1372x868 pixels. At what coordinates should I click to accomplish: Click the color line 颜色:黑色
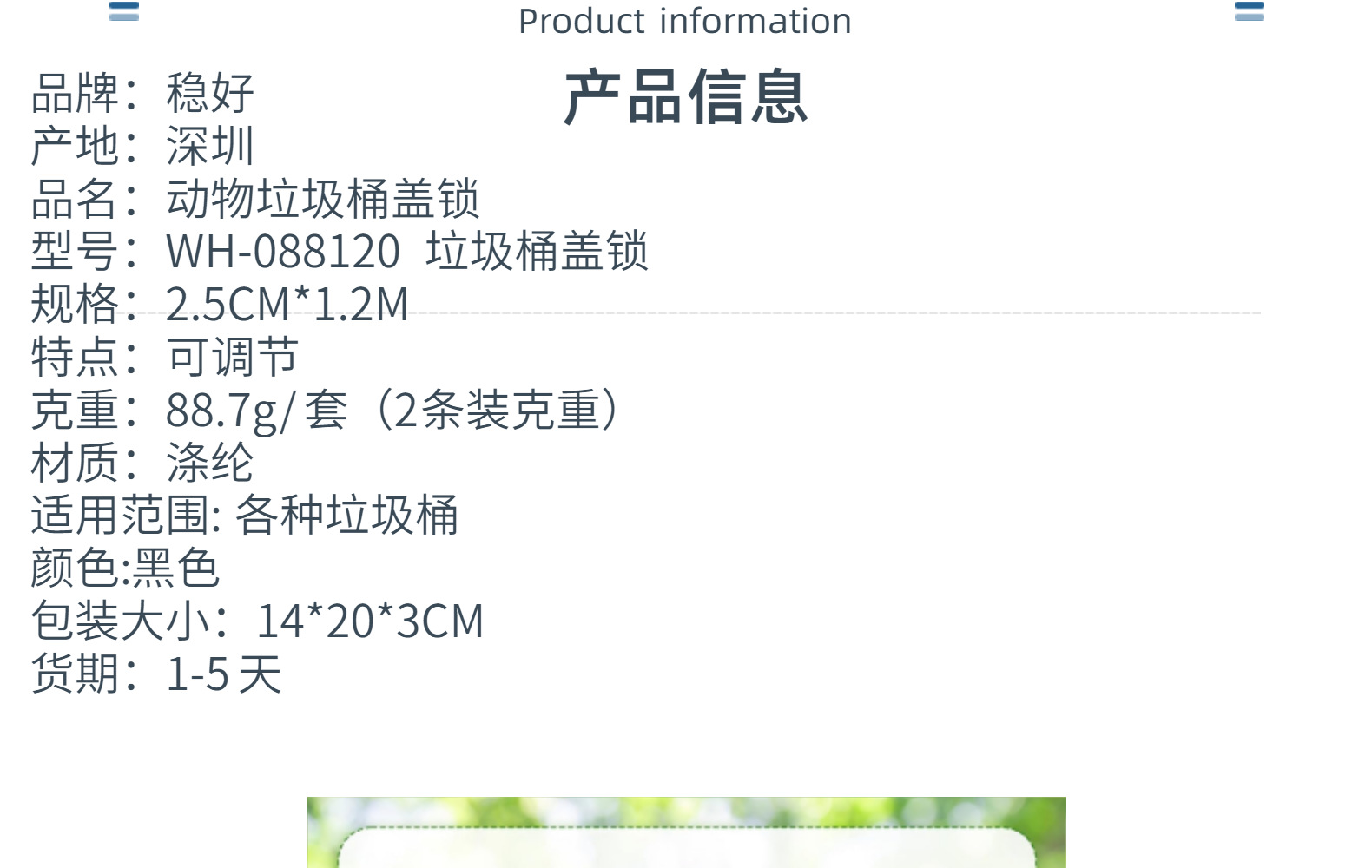[x=125, y=569]
